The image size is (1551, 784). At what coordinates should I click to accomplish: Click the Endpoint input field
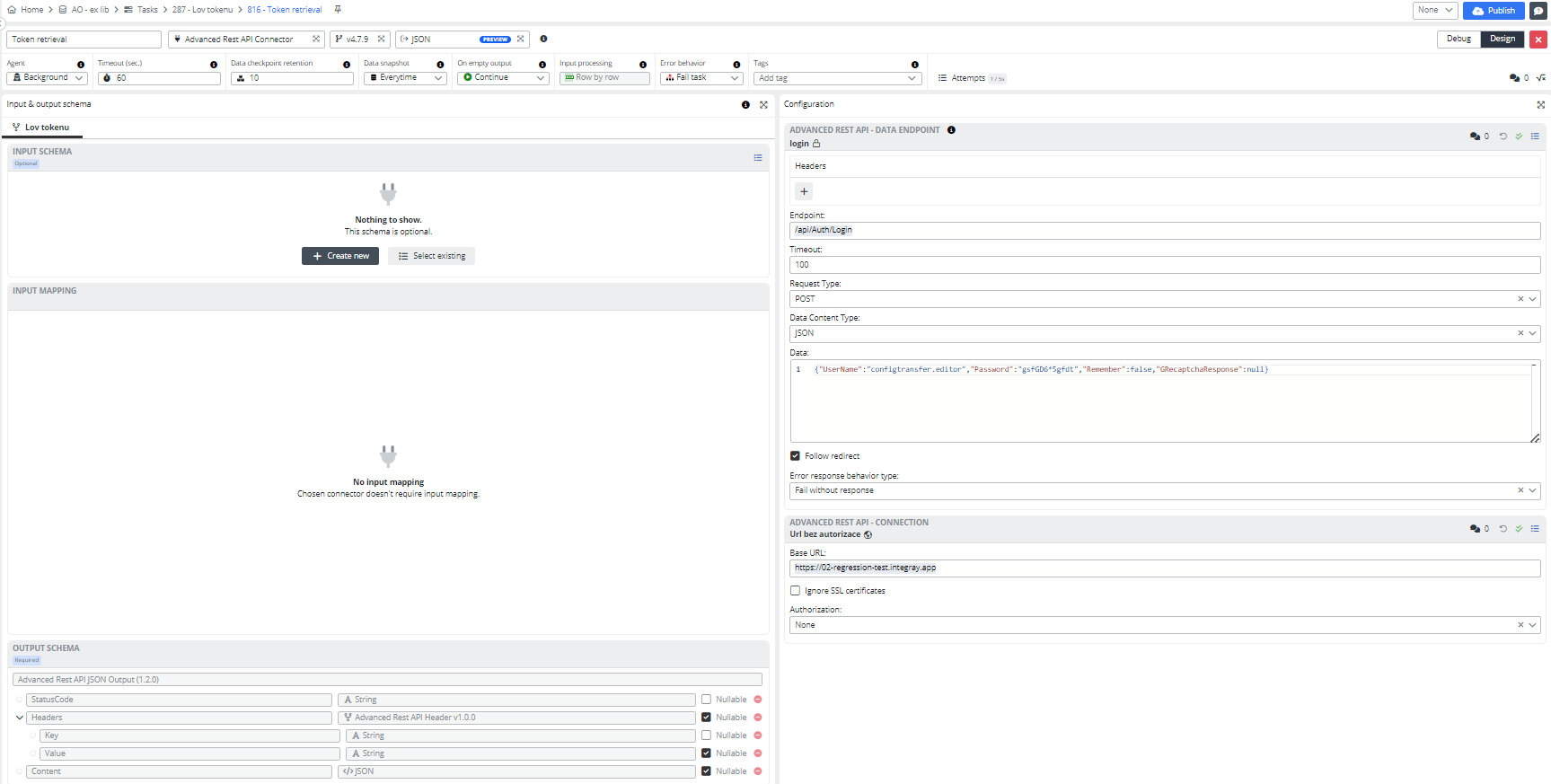point(1164,231)
